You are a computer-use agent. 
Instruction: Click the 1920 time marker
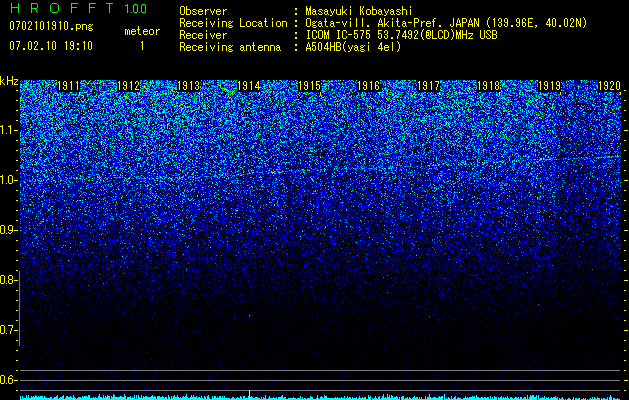click(609, 86)
